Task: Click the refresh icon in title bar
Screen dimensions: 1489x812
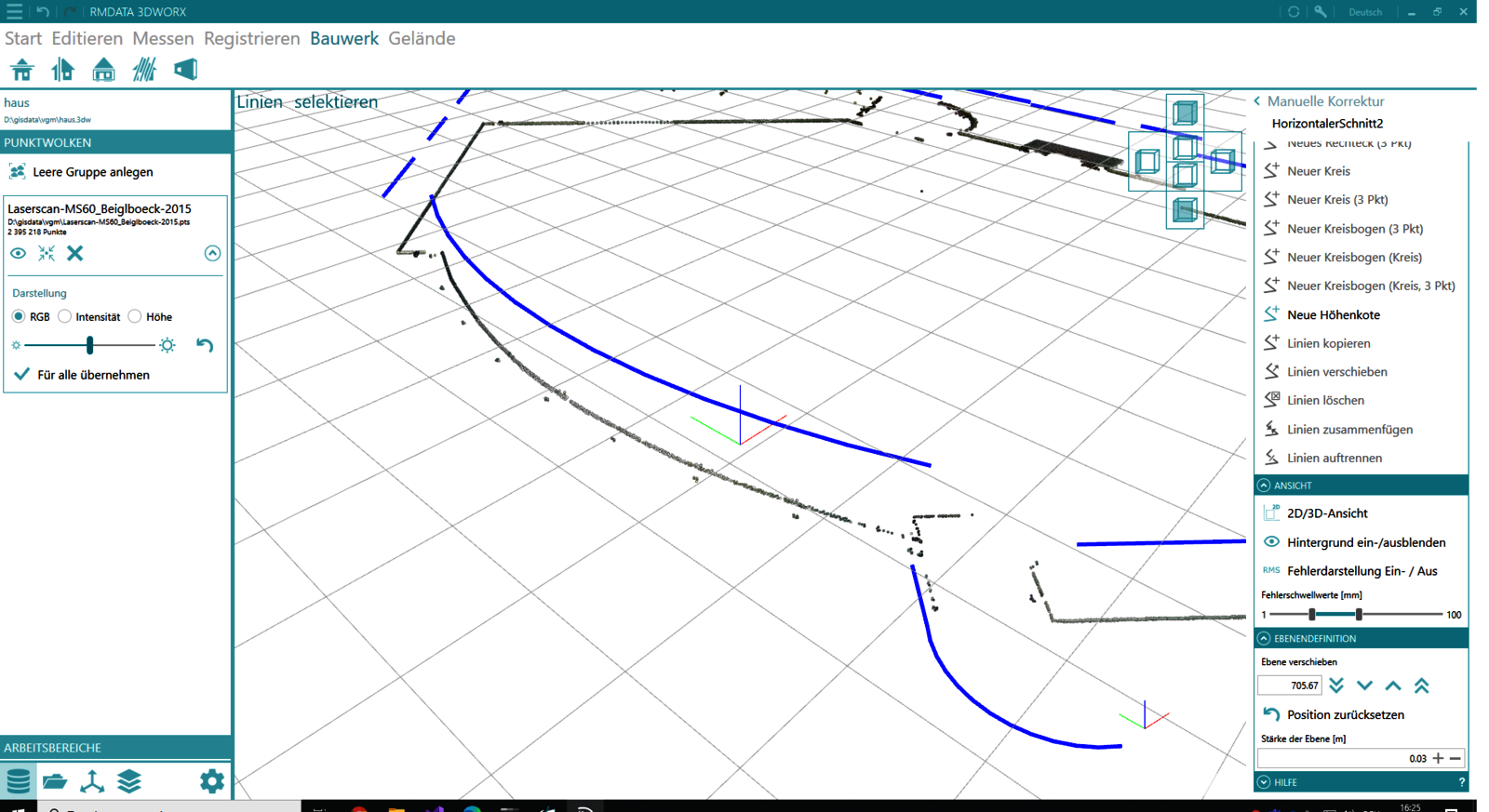Action: click(x=1294, y=11)
